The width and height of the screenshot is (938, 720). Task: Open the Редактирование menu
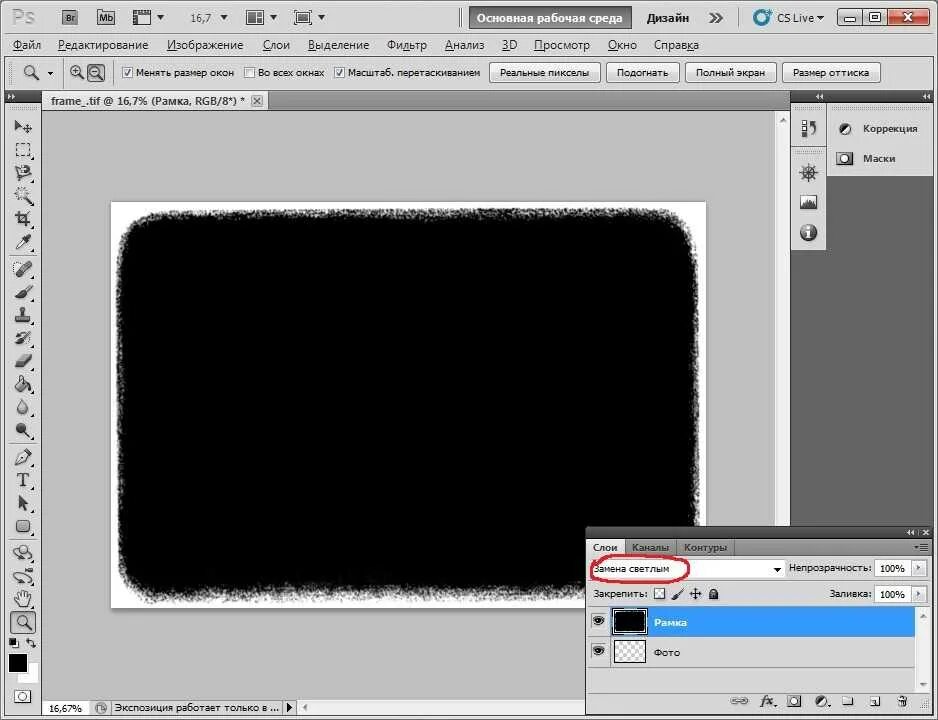click(x=103, y=45)
